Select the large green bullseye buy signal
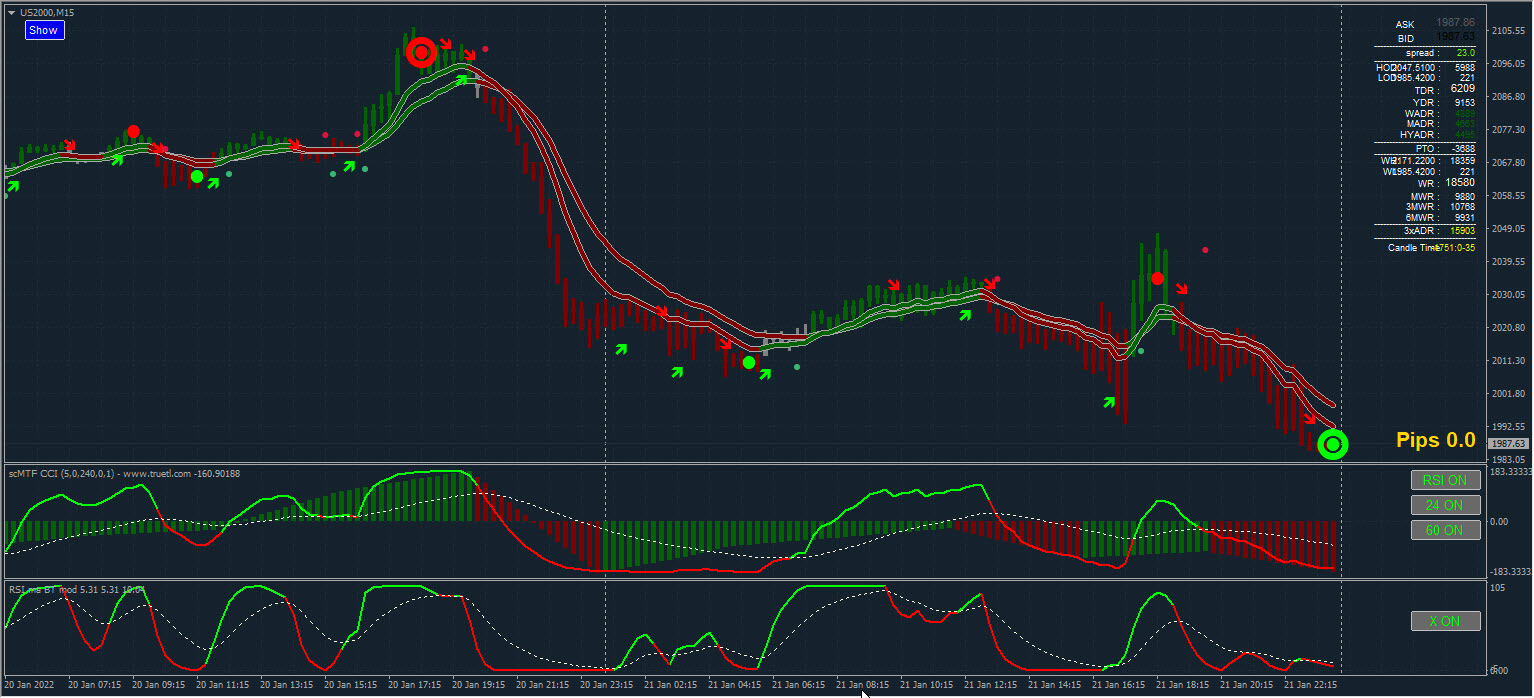The height and width of the screenshot is (698, 1534). 1333,444
